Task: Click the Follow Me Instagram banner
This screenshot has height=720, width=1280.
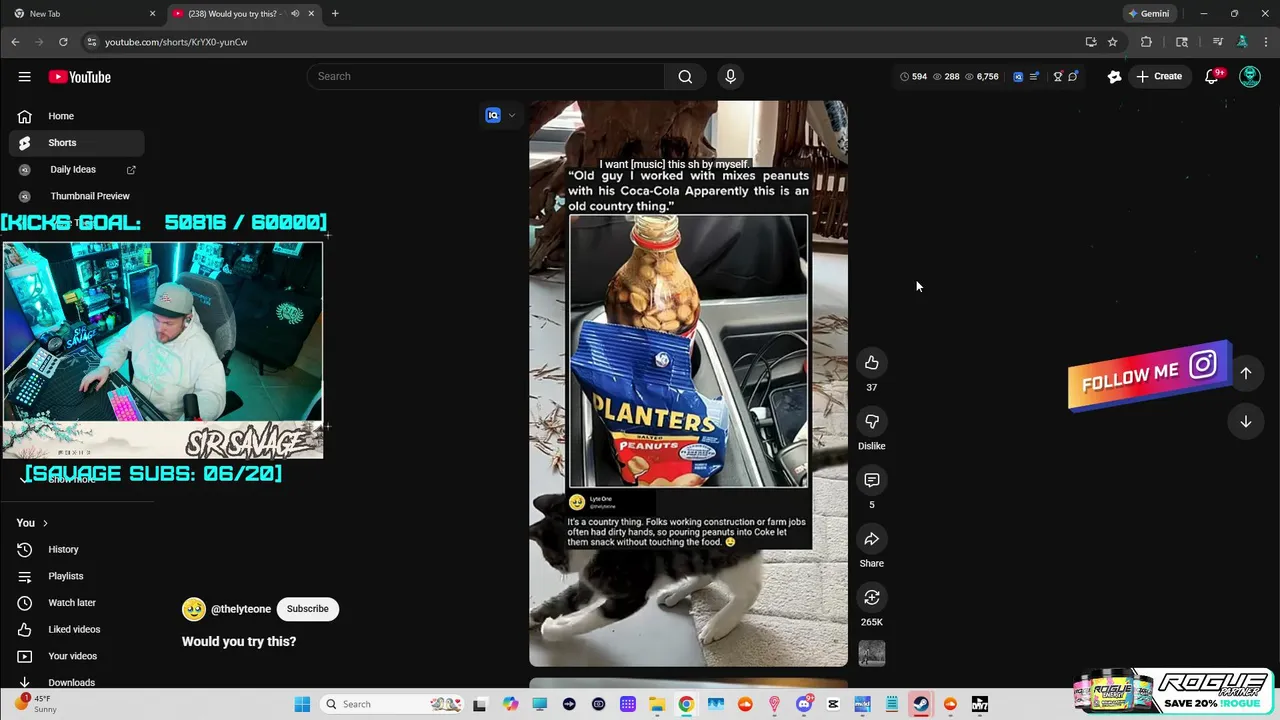Action: (1148, 375)
